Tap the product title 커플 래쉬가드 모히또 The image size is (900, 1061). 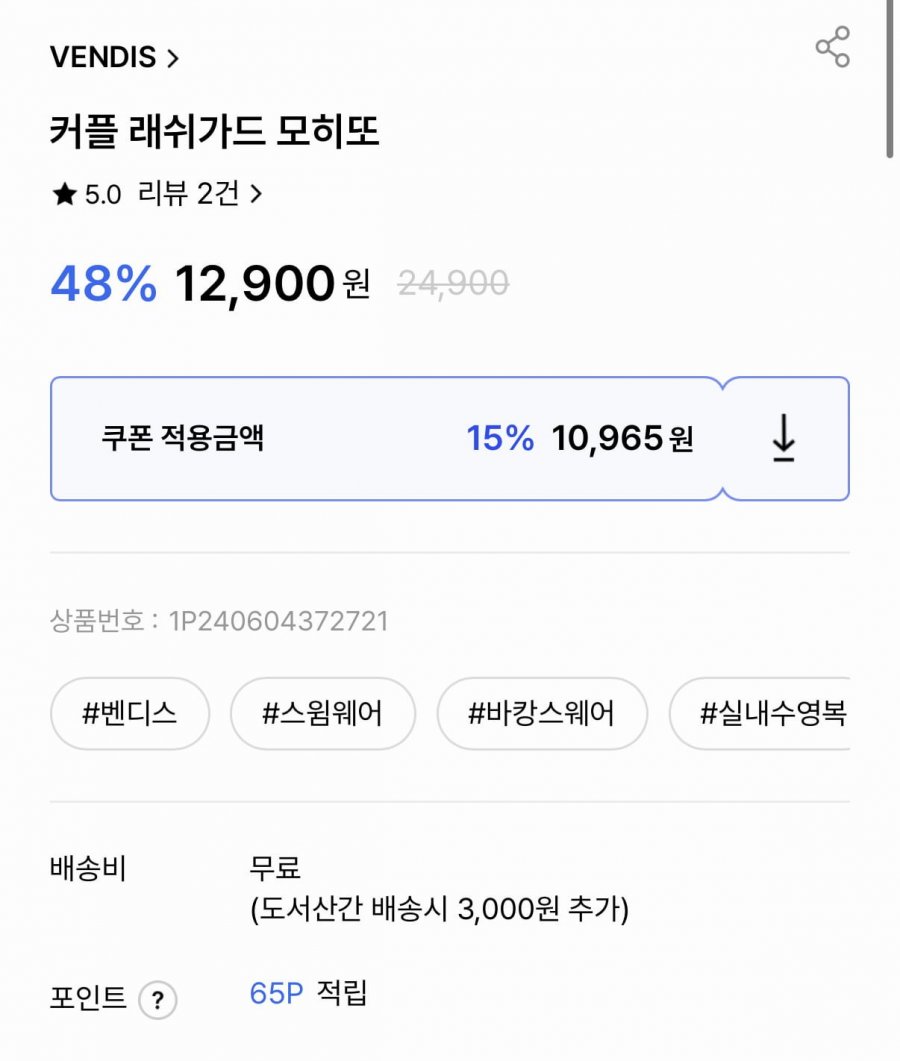[x=215, y=131]
